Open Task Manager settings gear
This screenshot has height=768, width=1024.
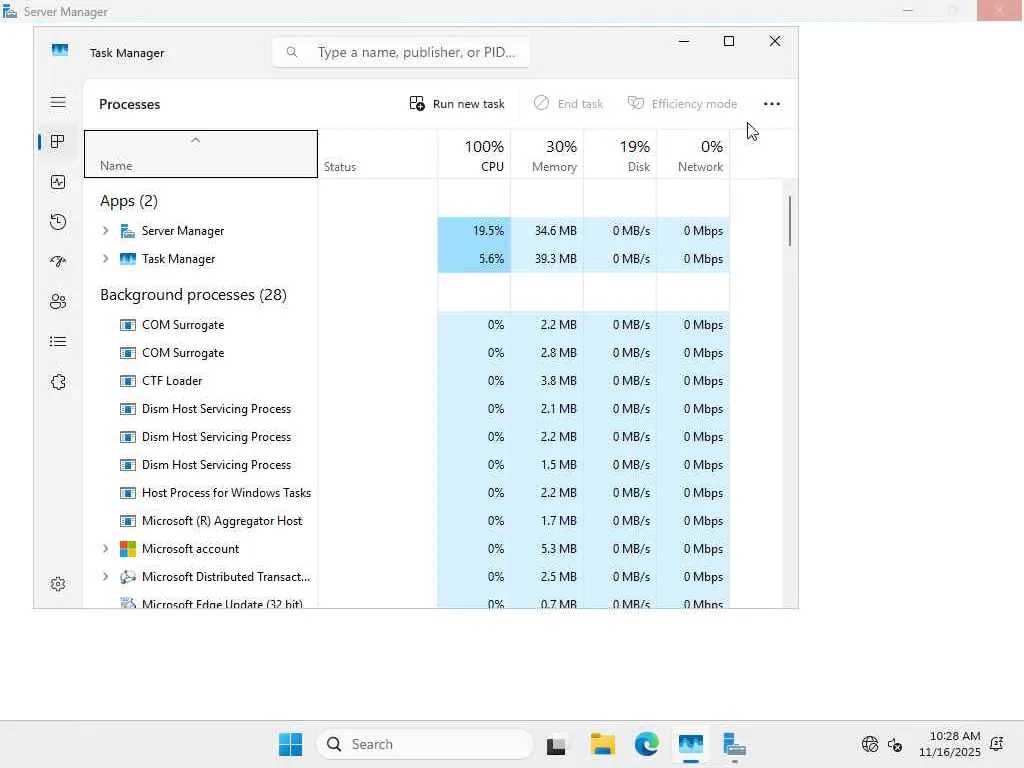coord(58,584)
